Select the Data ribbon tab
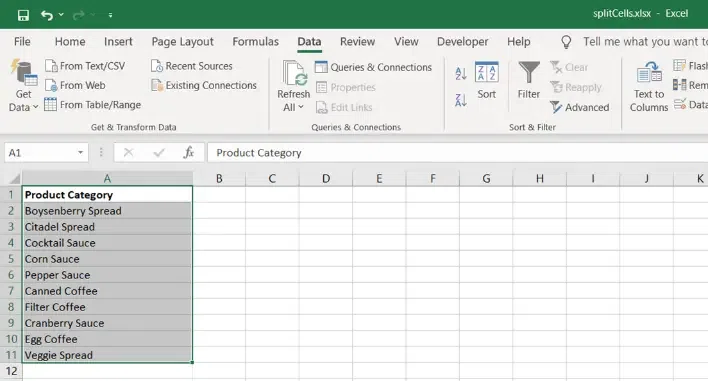The height and width of the screenshot is (381, 708). coord(309,42)
